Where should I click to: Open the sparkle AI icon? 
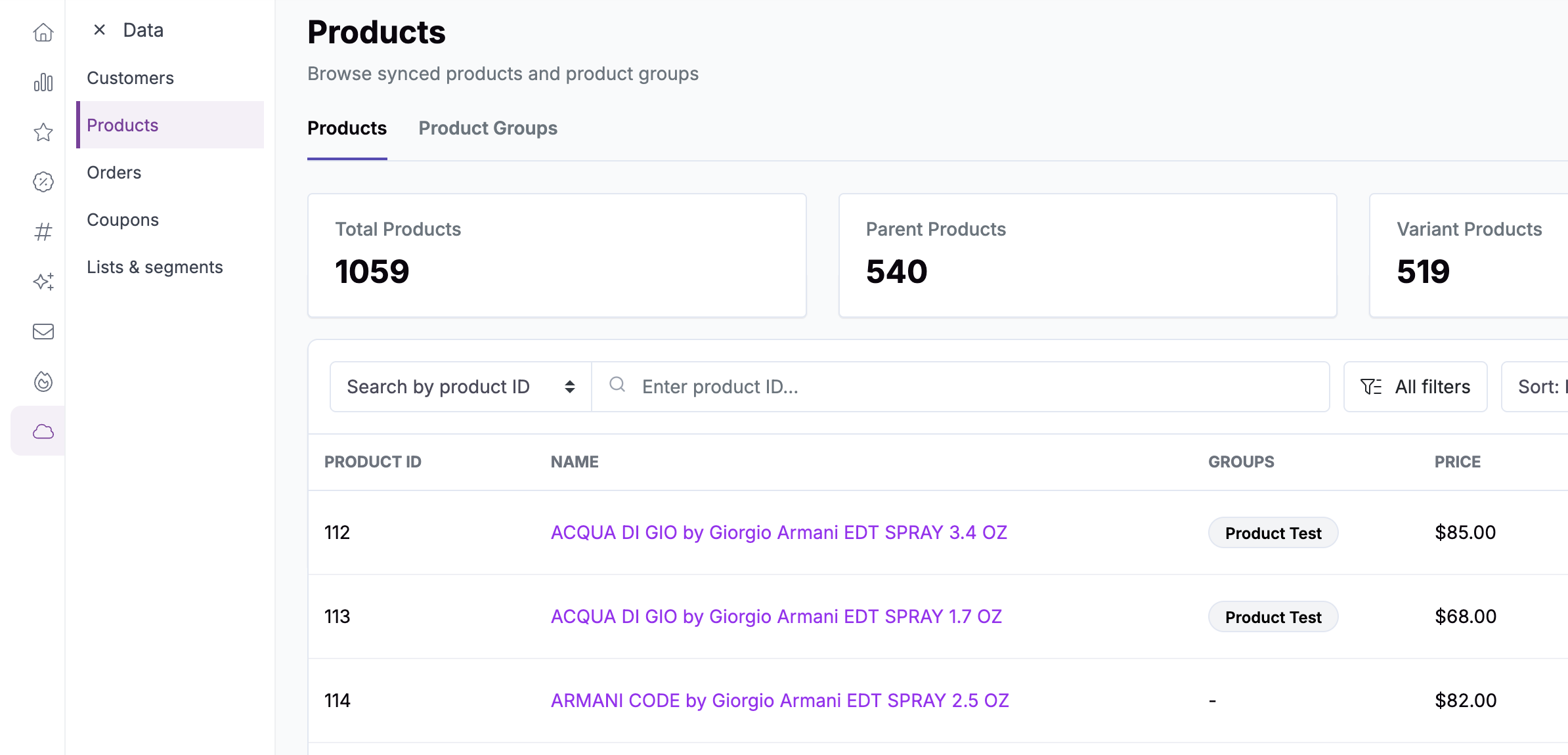(43, 282)
